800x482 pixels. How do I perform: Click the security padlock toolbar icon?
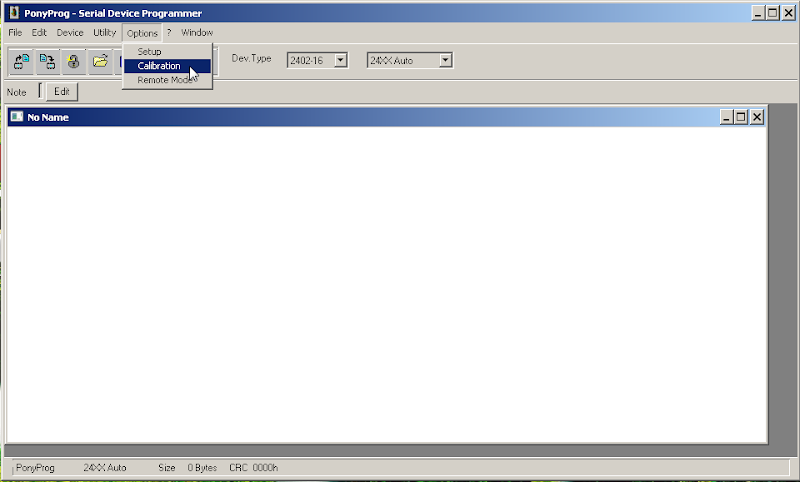click(73, 61)
